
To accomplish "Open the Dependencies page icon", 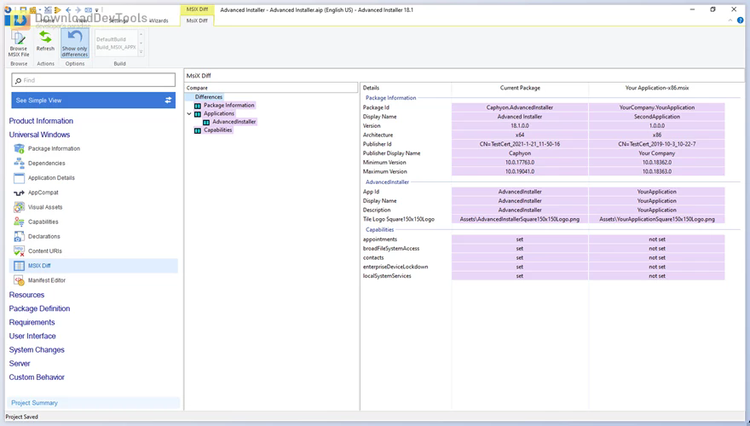I will [19, 163].
